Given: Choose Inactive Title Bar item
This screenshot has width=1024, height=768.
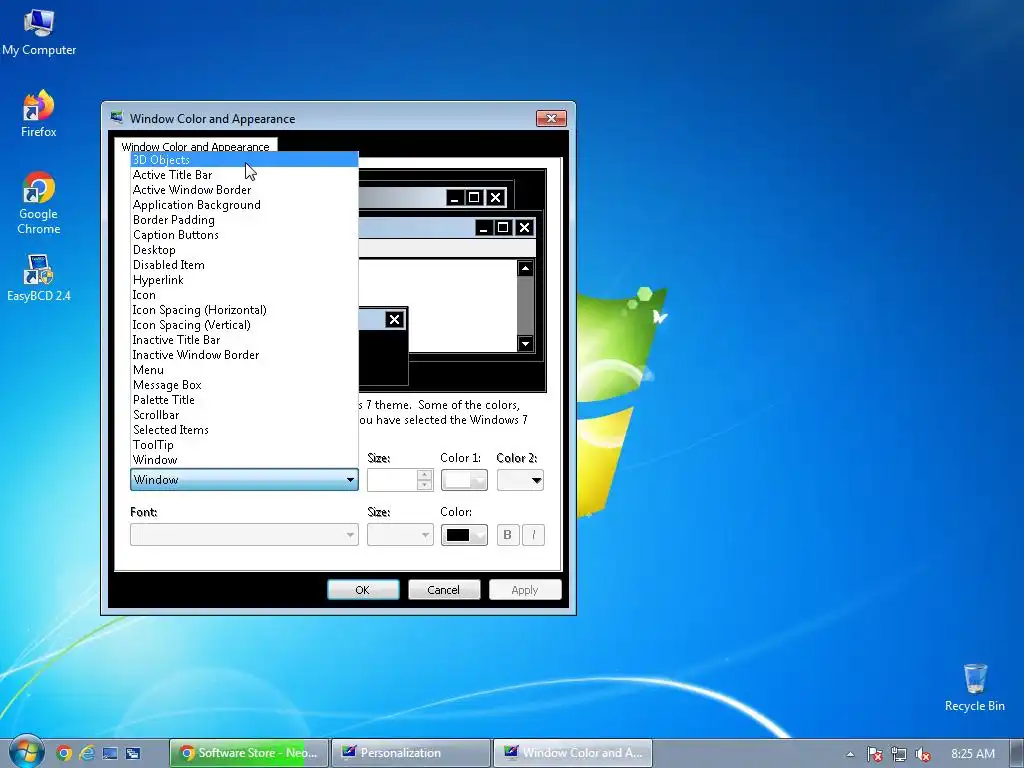Looking at the screenshot, I should [244, 340].
